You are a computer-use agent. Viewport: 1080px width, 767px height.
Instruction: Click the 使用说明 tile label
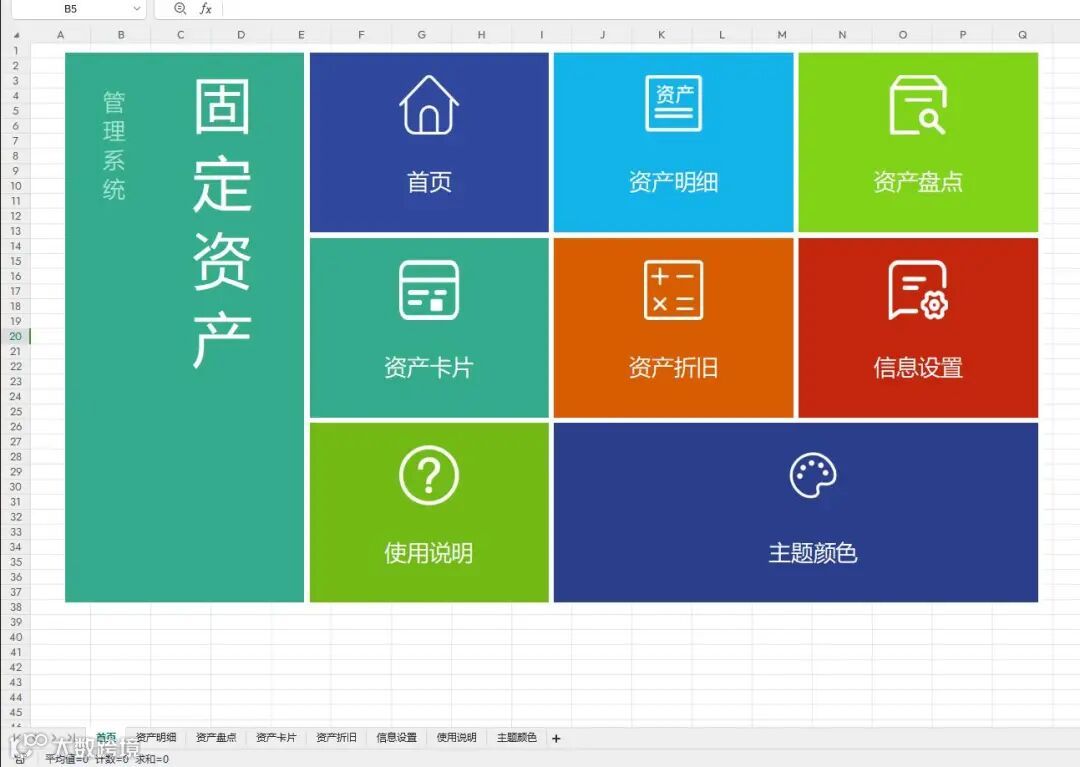tap(428, 553)
